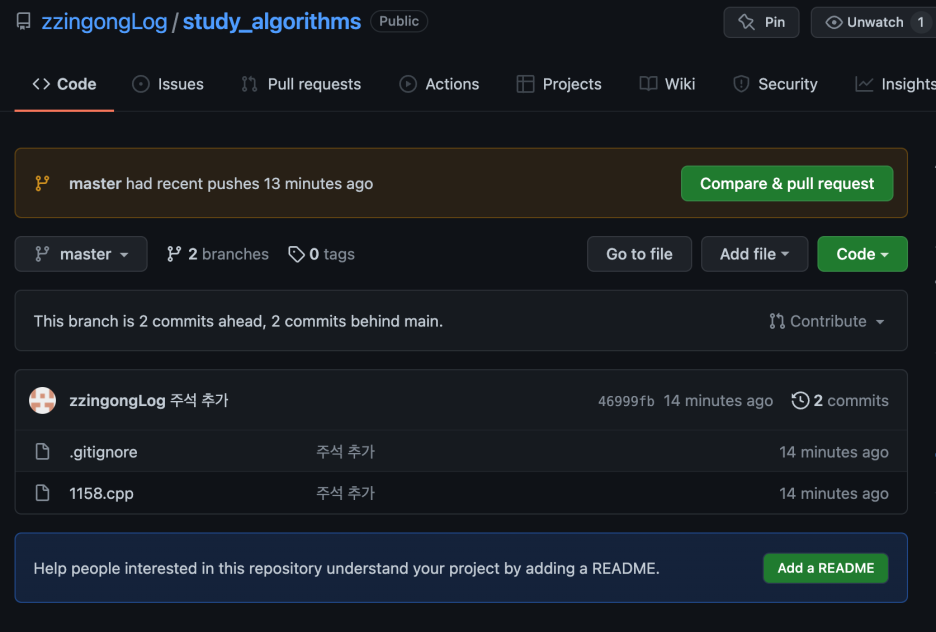The height and width of the screenshot is (632, 936).
Task: Click the pin icon in the Pin button
Action: (x=746, y=22)
